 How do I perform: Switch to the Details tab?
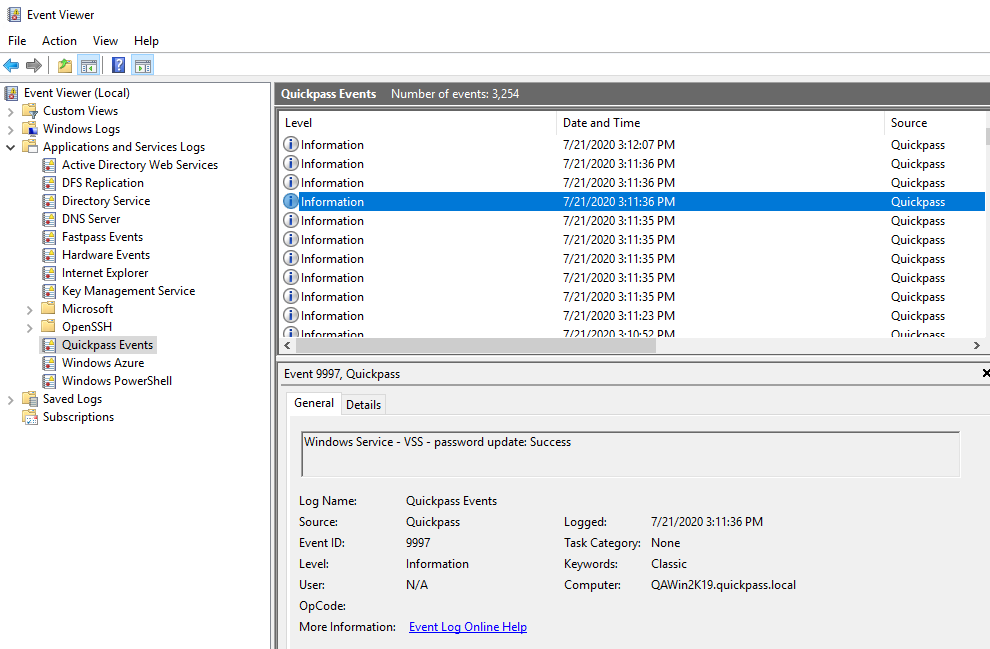[x=364, y=405]
